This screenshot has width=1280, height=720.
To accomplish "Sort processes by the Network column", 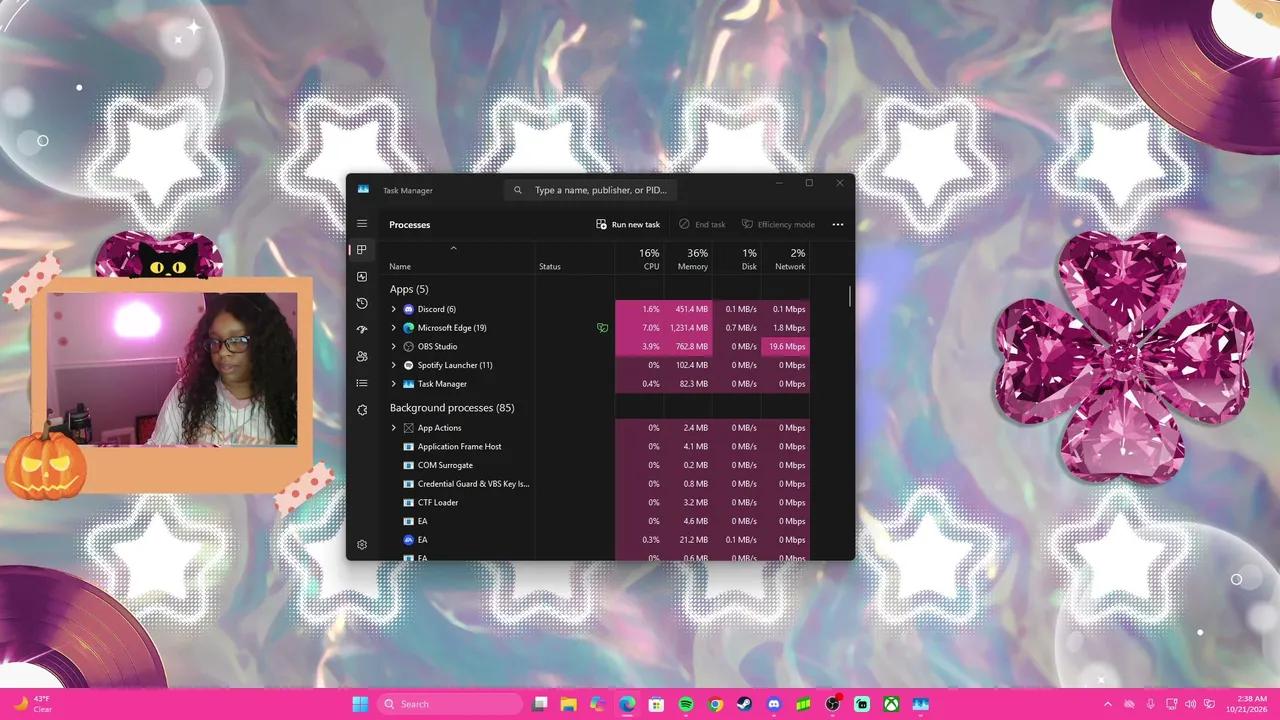I will click(785, 259).
